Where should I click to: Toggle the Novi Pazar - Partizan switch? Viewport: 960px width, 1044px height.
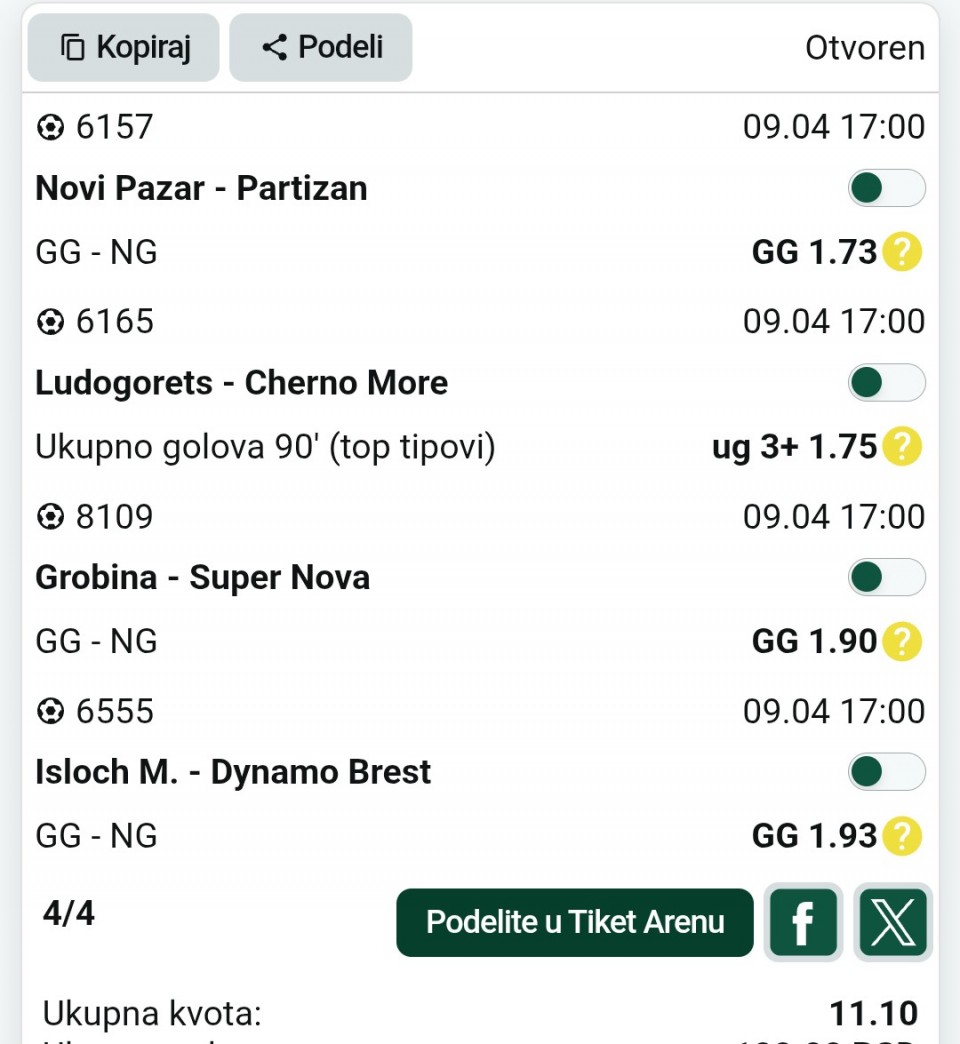(x=886, y=188)
